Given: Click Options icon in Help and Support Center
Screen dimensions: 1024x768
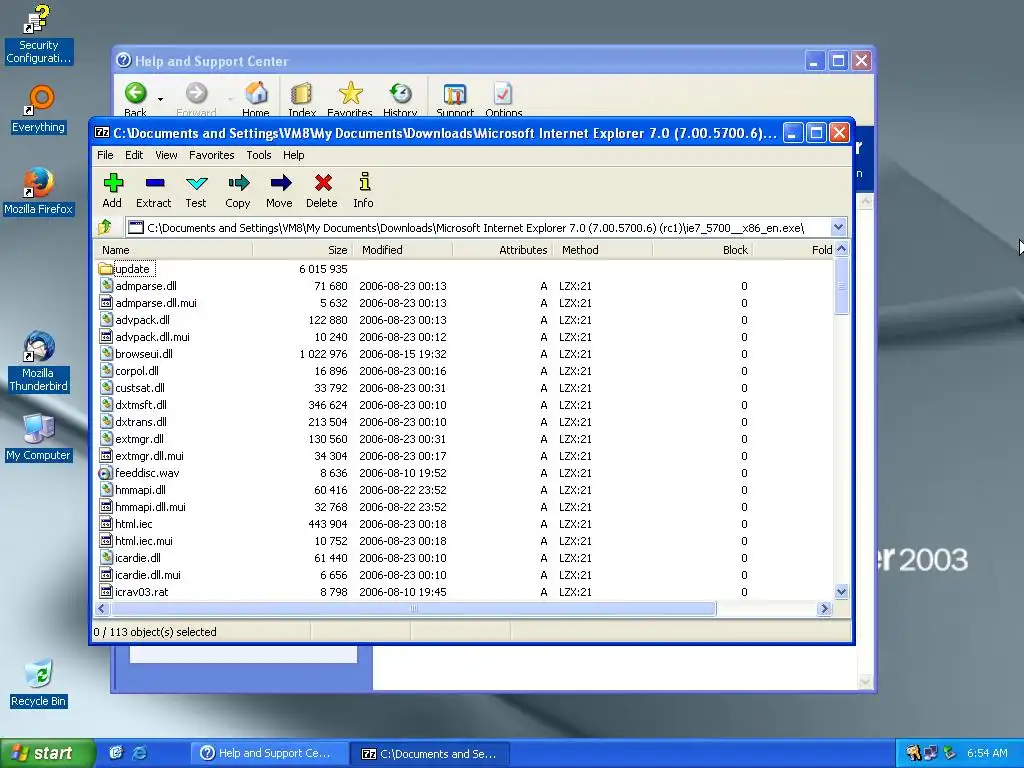Looking at the screenshot, I should tap(503, 93).
